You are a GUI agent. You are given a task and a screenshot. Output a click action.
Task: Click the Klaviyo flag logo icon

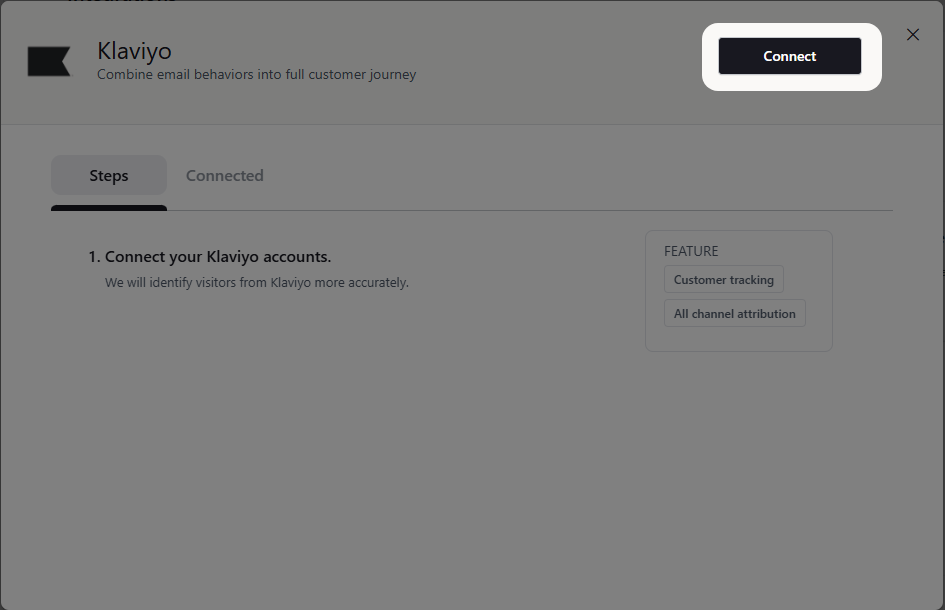pos(49,61)
